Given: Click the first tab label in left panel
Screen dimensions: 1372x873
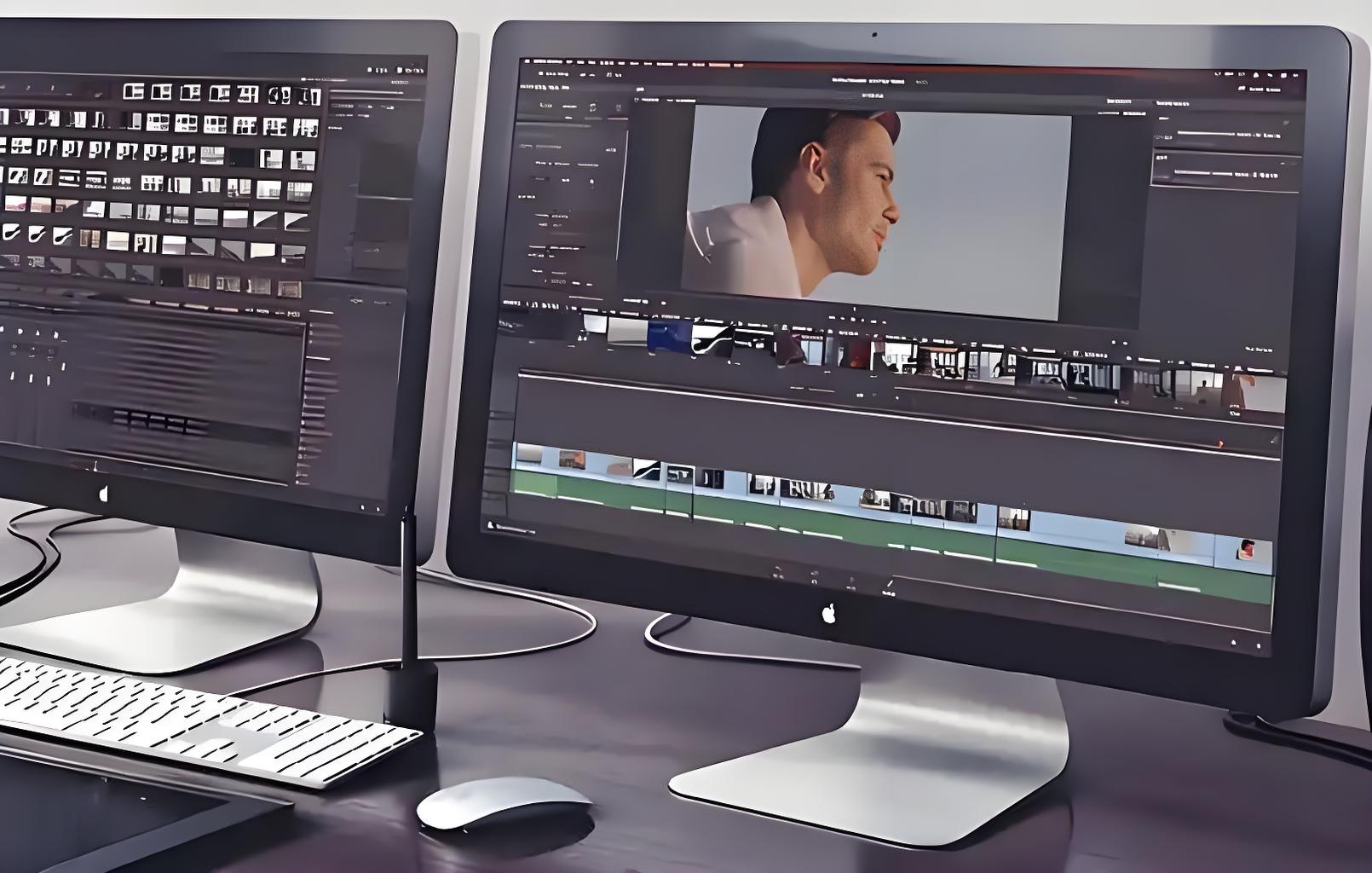Looking at the screenshot, I should point(545,106).
